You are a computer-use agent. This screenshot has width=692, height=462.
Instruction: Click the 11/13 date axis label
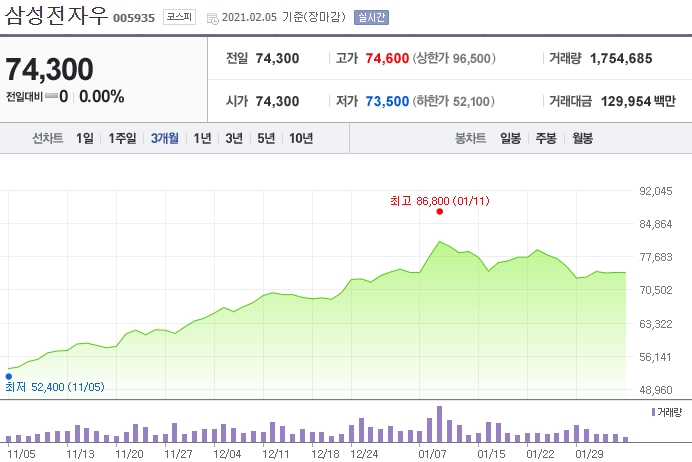click(x=80, y=454)
